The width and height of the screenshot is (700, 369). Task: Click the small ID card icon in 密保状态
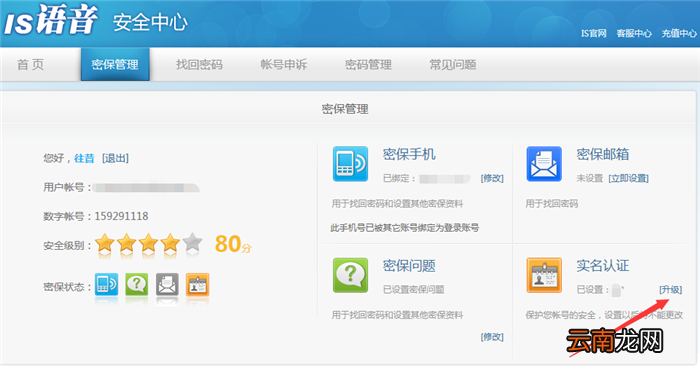tap(197, 284)
